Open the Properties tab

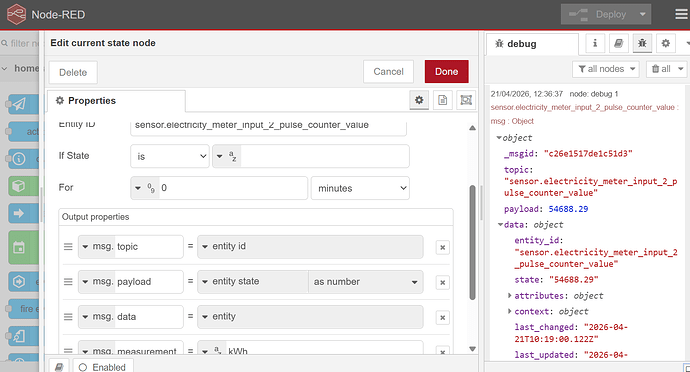pos(116,101)
